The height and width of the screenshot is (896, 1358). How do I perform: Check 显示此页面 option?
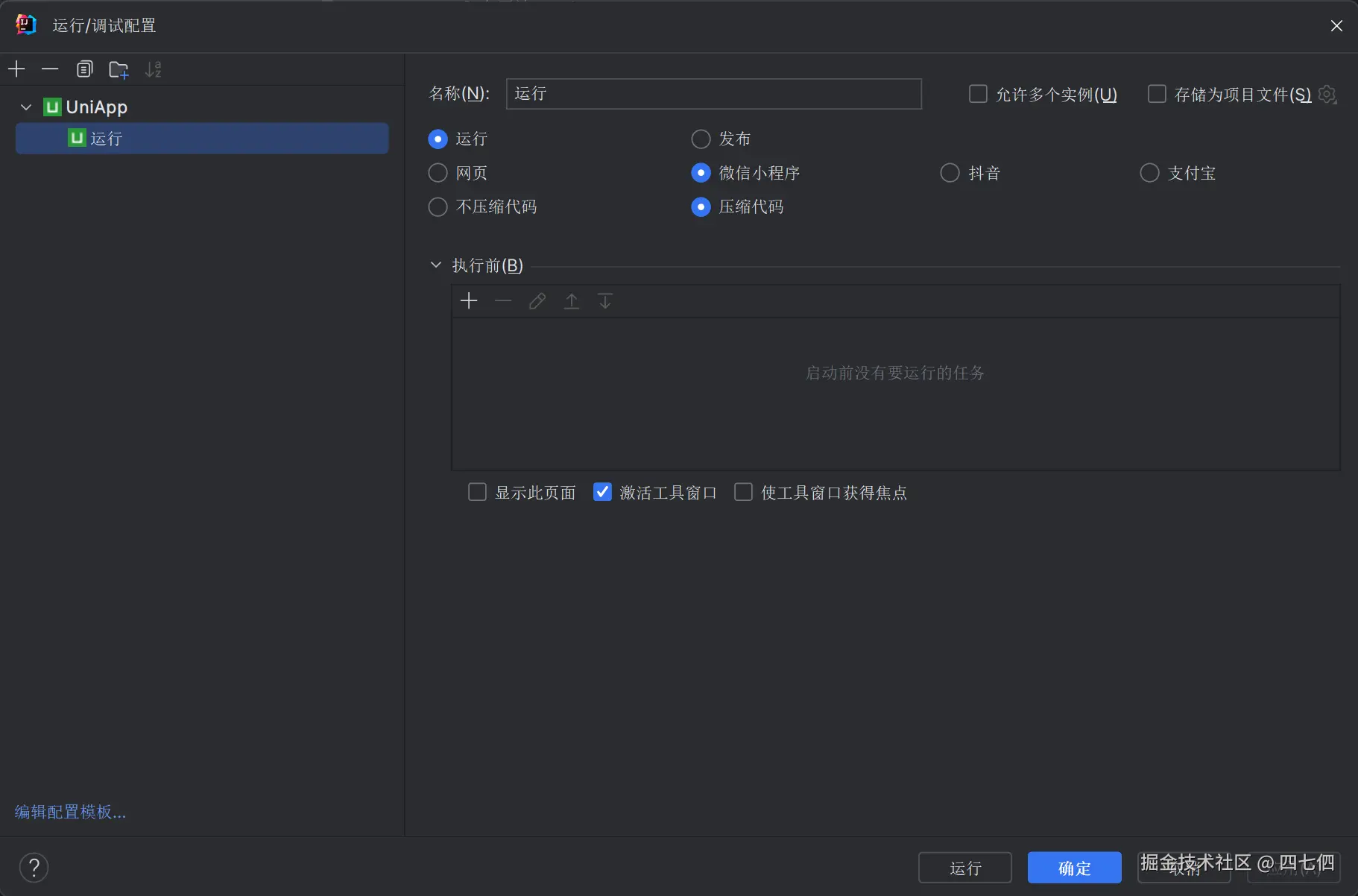pyautogui.click(x=476, y=491)
